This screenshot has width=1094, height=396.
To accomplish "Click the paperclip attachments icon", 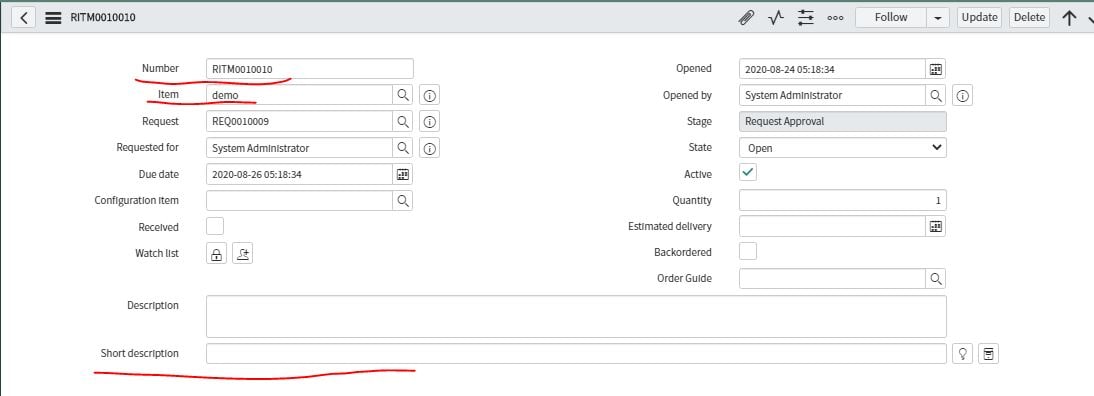I will click(747, 18).
